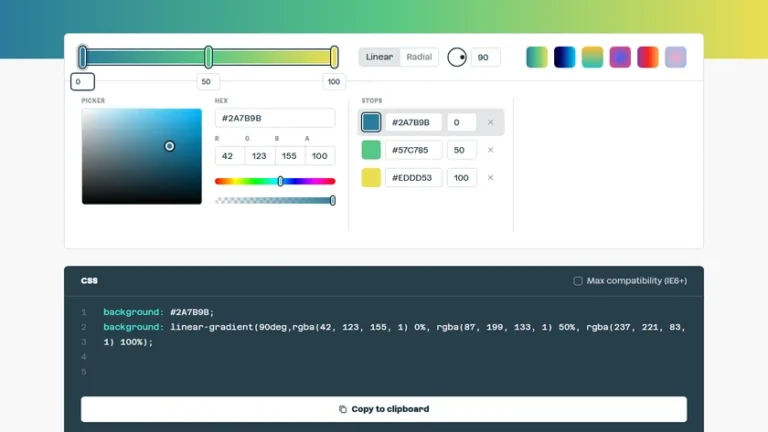Select the green #57C785 stop swatch
Screen dimensions: 768x432
pyautogui.click(x=371, y=150)
